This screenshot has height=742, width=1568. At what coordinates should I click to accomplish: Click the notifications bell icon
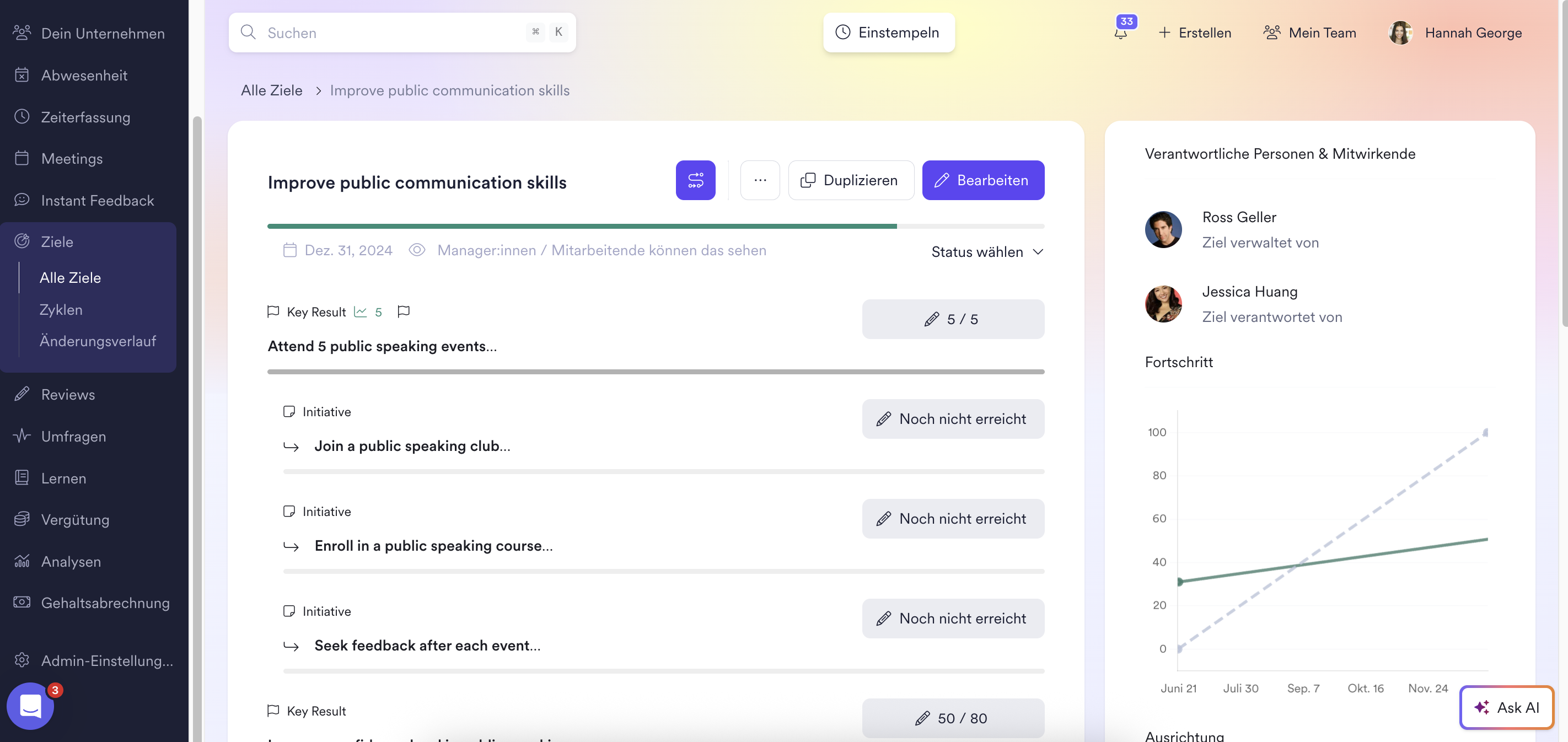click(1120, 33)
